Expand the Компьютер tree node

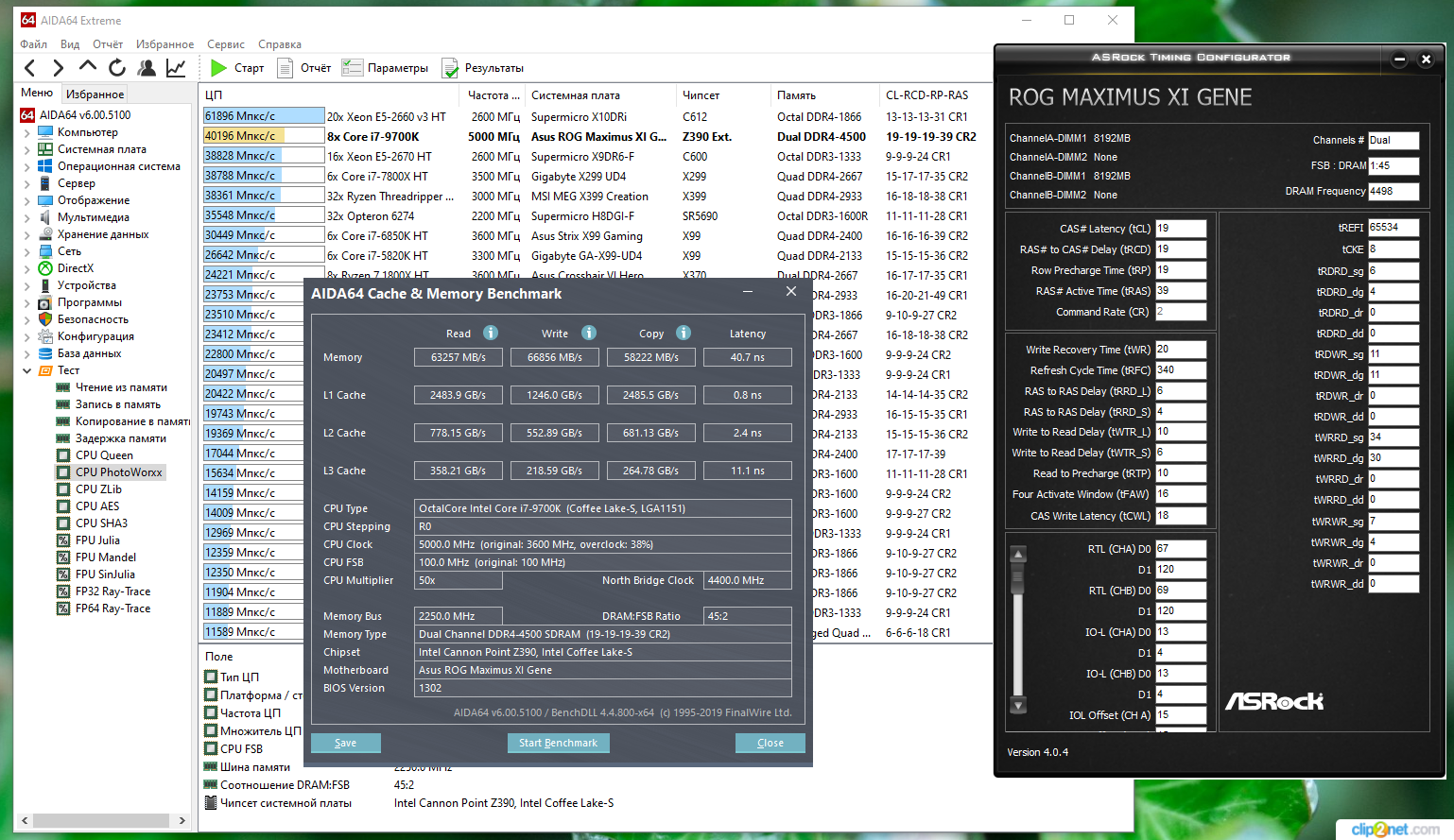click(x=26, y=132)
